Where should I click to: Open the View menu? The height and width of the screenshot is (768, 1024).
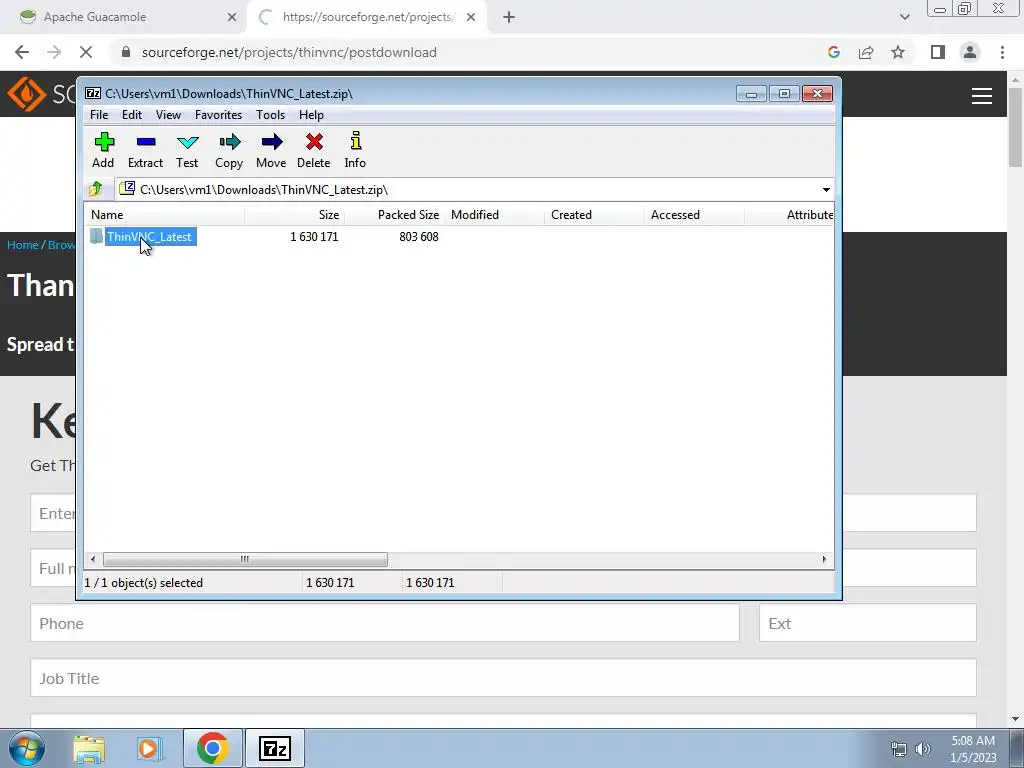click(x=168, y=115)
